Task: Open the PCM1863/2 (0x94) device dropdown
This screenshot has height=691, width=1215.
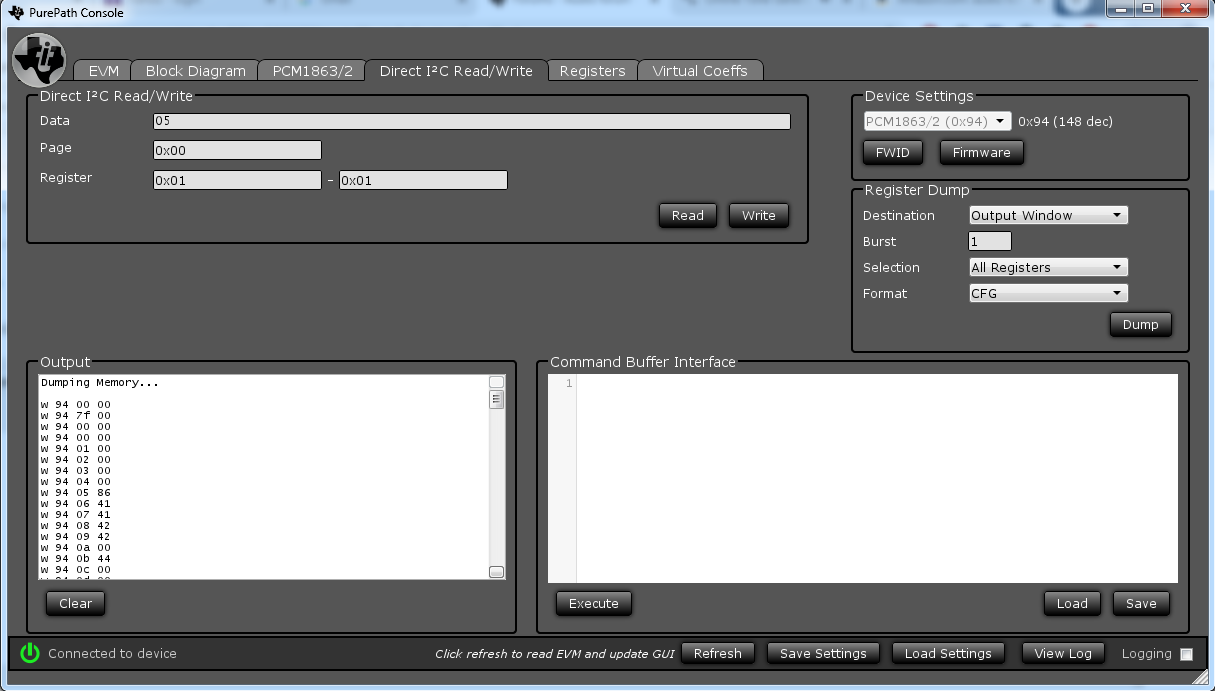Action: point(938,121)
